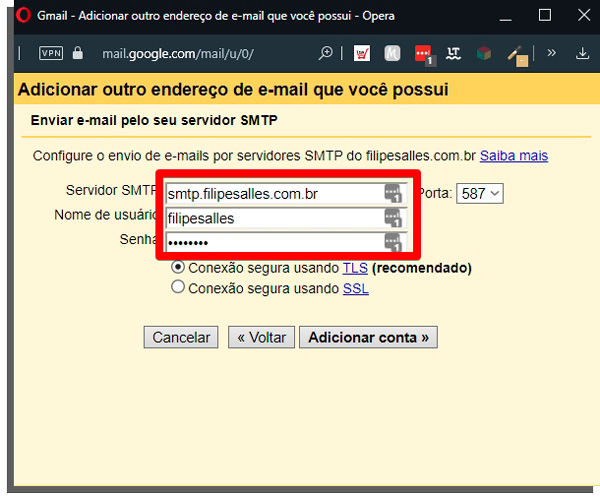The image size is (600, 498).
Task: Open the brush and box extension icon
Action: [x=517, y=56]
